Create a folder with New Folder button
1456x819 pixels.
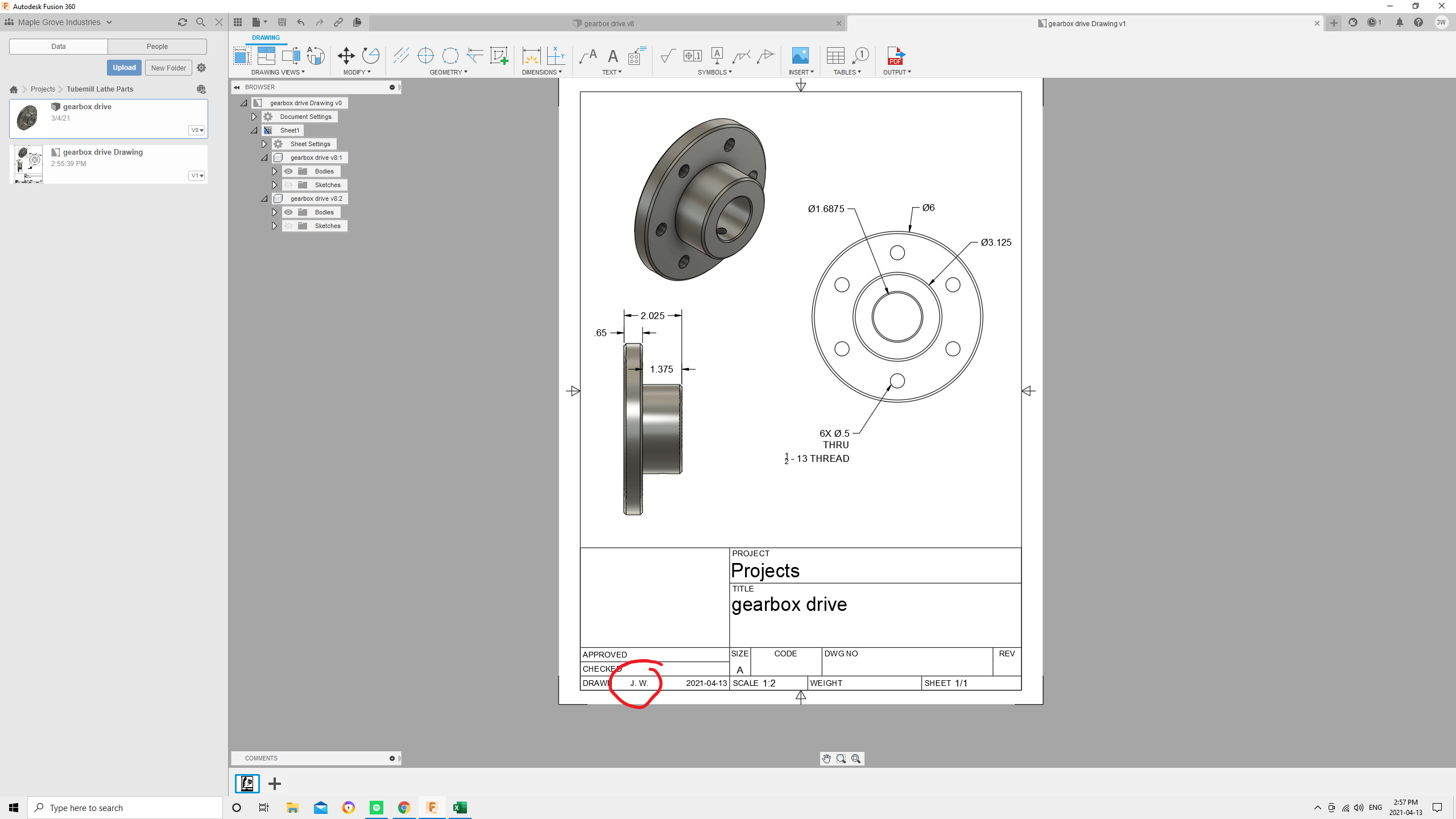[x=168, y=68]
